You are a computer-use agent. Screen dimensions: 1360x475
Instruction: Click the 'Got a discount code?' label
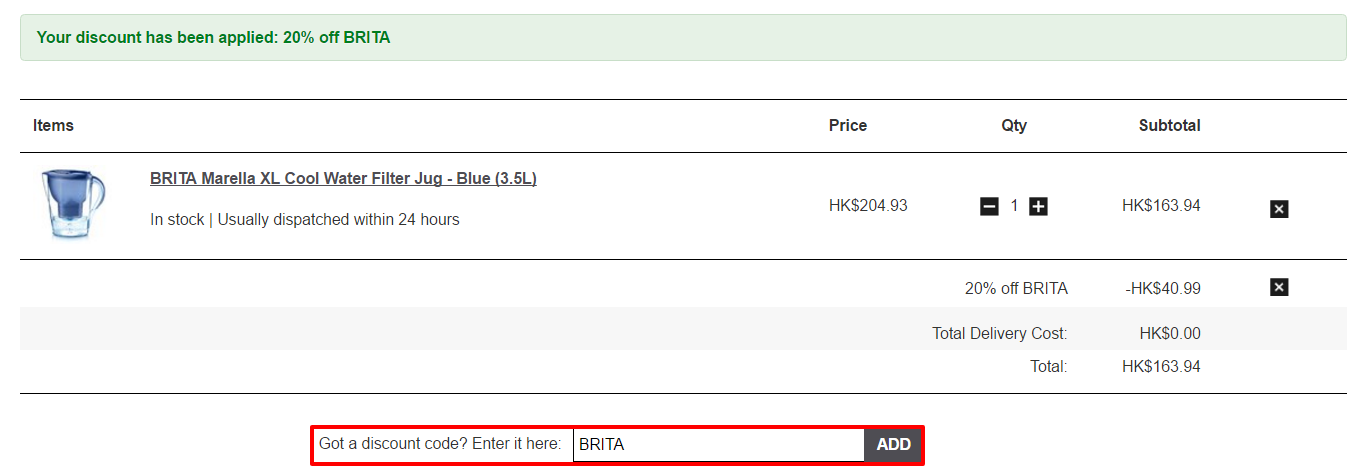click(440, 444)
